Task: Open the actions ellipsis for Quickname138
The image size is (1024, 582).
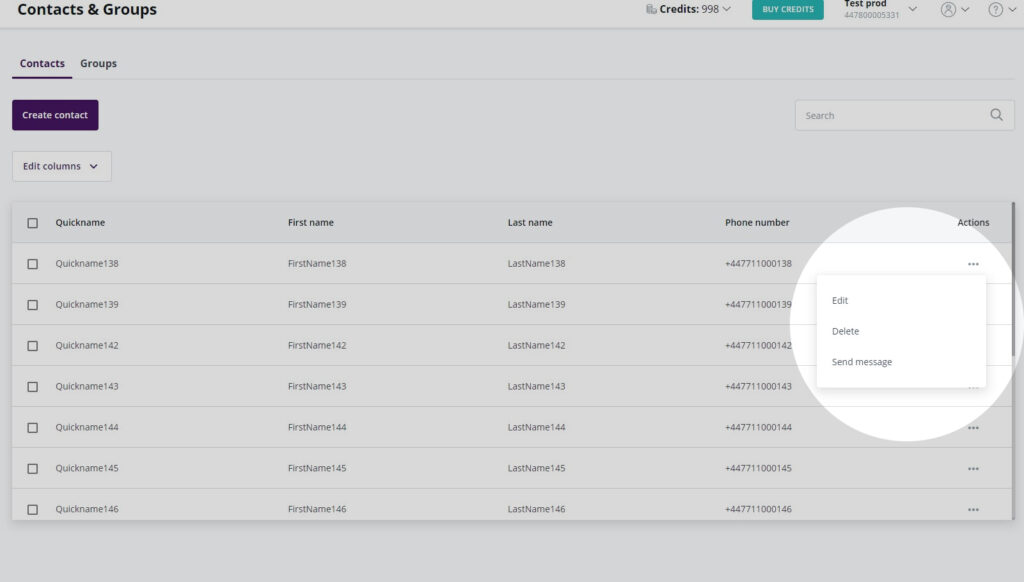Action: coord(973,263)
